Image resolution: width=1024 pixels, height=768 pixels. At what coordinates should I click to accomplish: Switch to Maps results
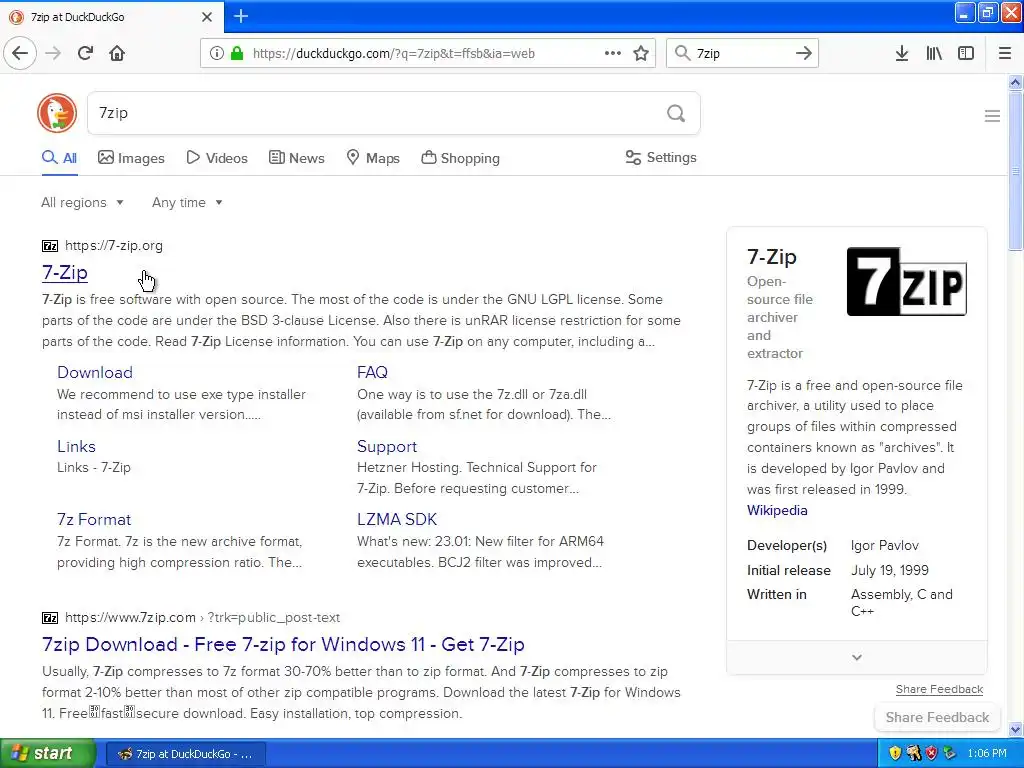click(x=373, y=158)
